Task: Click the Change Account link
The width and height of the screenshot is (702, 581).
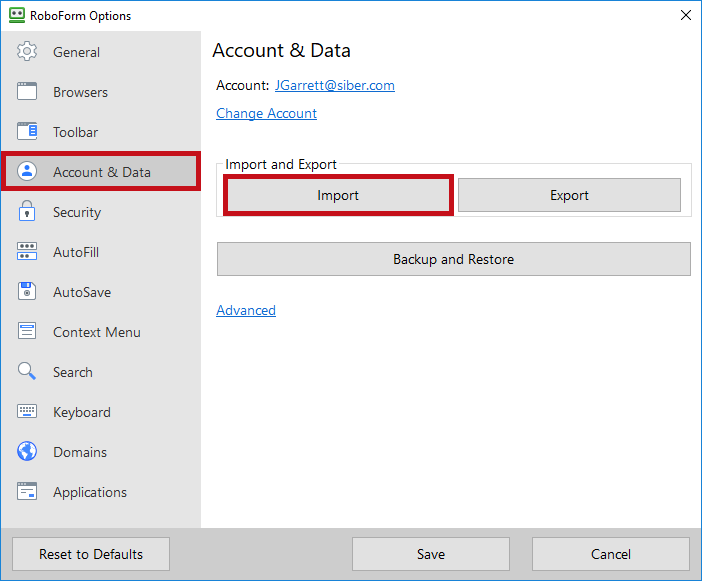Action: click(266, 114)
